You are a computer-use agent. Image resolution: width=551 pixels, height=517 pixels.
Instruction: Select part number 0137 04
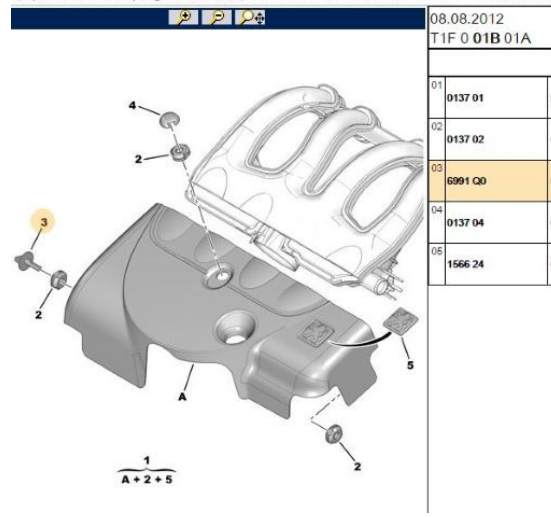465,222
